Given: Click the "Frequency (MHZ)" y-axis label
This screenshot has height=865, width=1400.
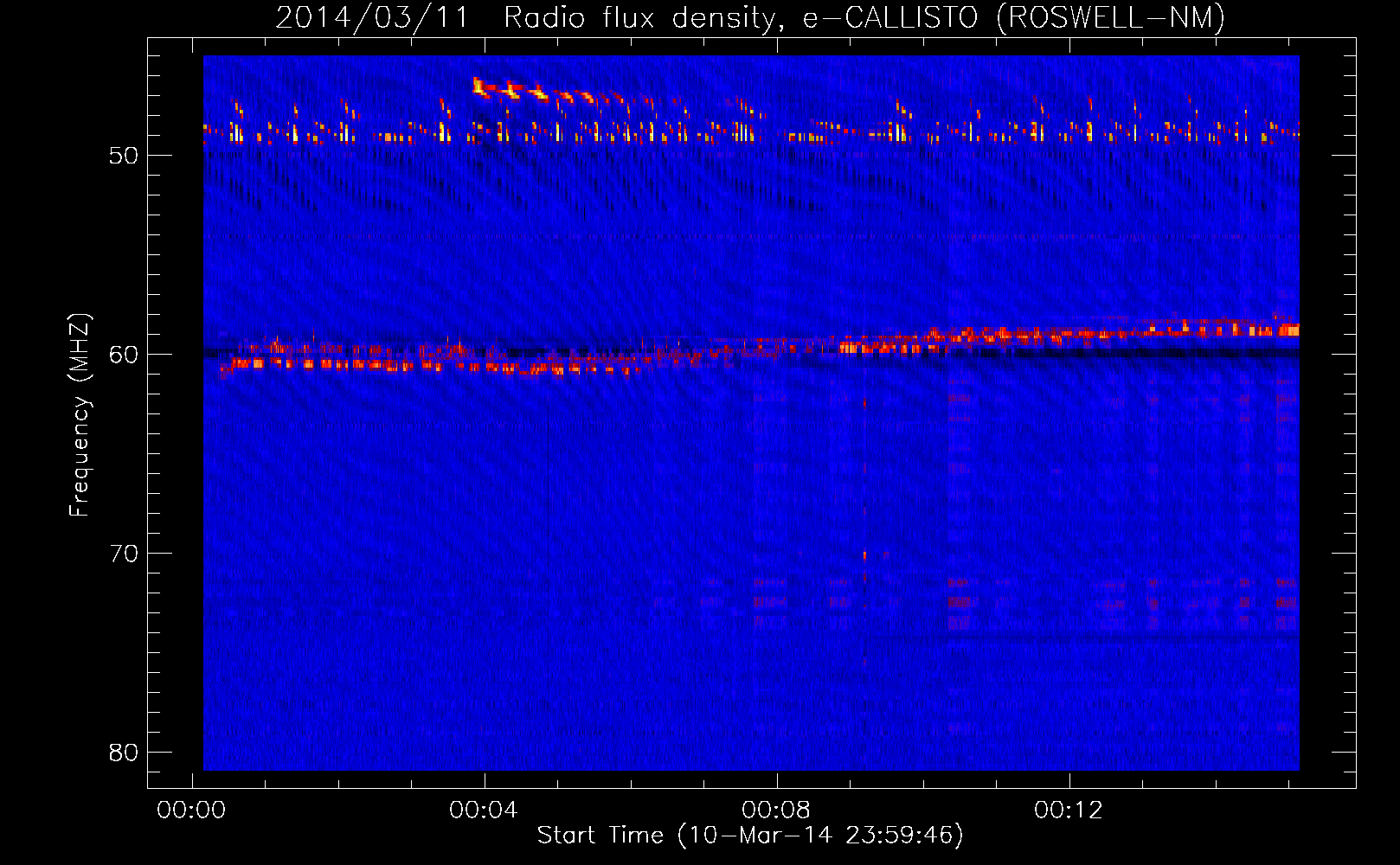Looking at the screenshot, I should 80,414.
